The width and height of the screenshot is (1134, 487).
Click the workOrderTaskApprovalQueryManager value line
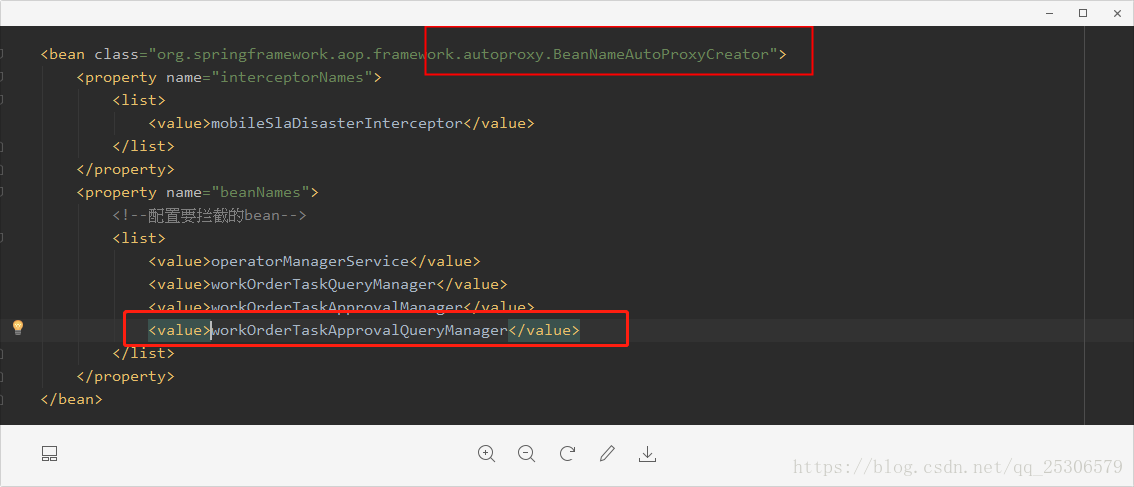point(364,331)
